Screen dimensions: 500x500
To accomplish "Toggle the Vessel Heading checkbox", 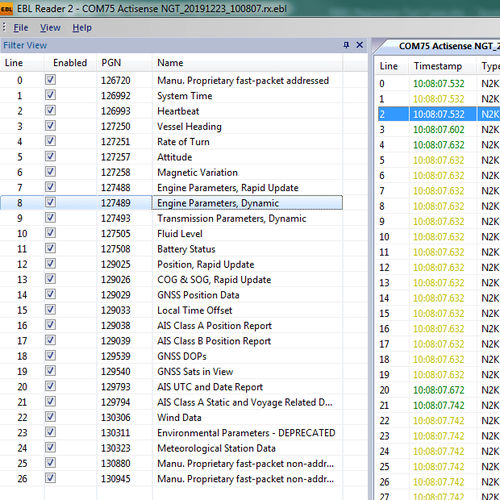I will (x=50, y=126).
